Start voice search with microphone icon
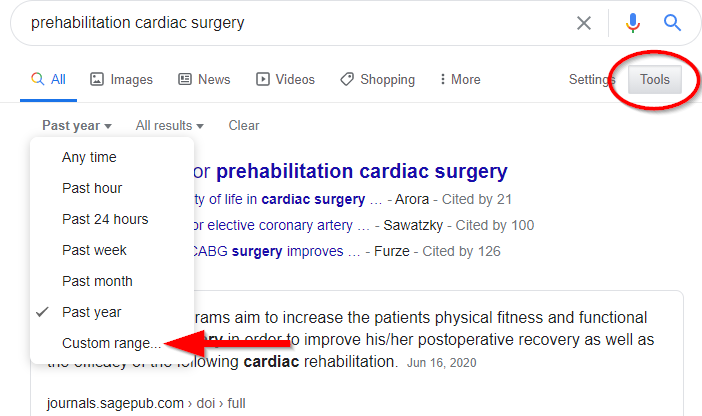The height and width of the screenshot is (416, 702). (x=633, y=23)
